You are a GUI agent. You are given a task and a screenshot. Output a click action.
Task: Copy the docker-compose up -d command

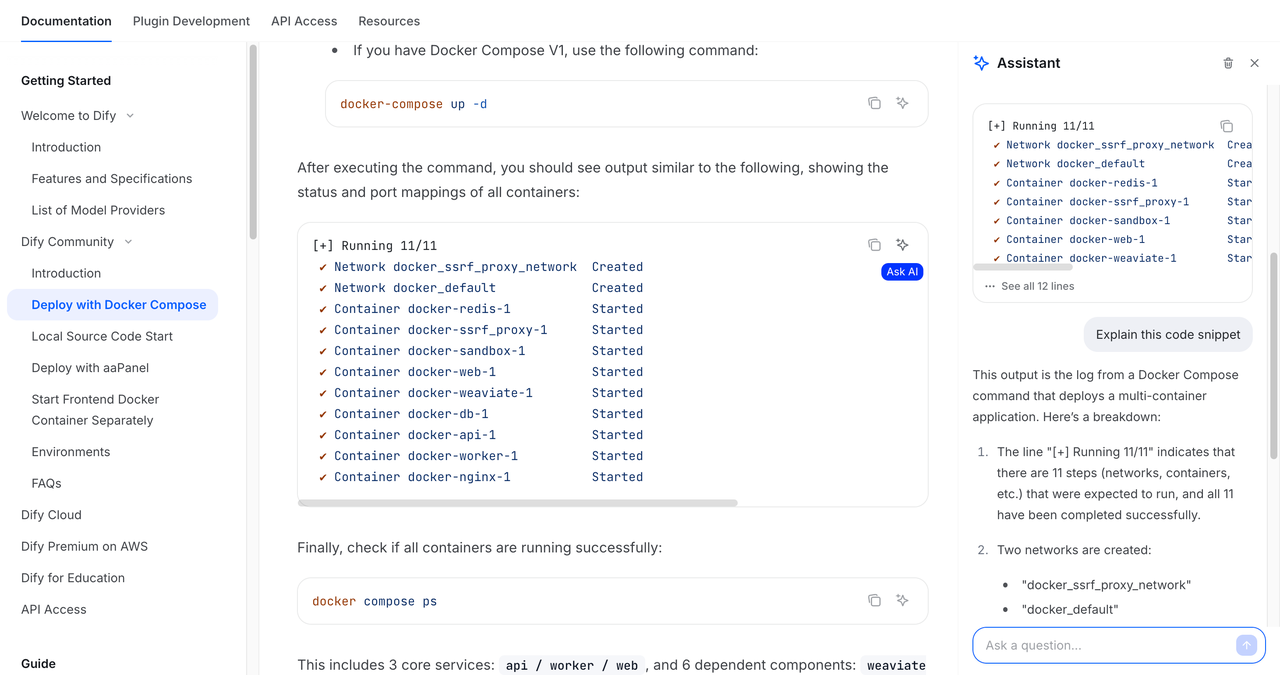pos(874,103)
